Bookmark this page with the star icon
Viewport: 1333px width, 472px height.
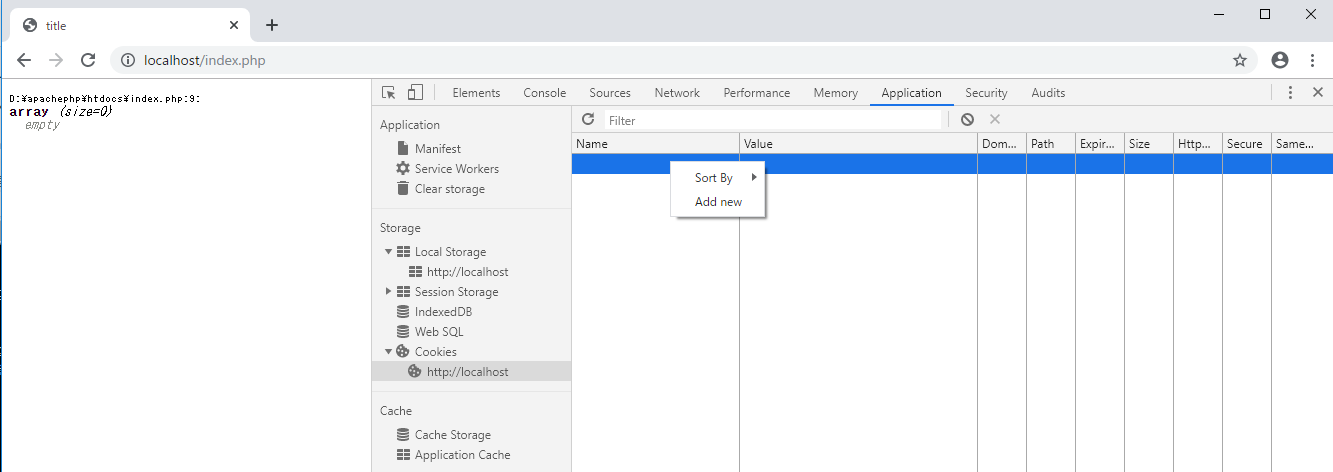[x=1240, y=60]
